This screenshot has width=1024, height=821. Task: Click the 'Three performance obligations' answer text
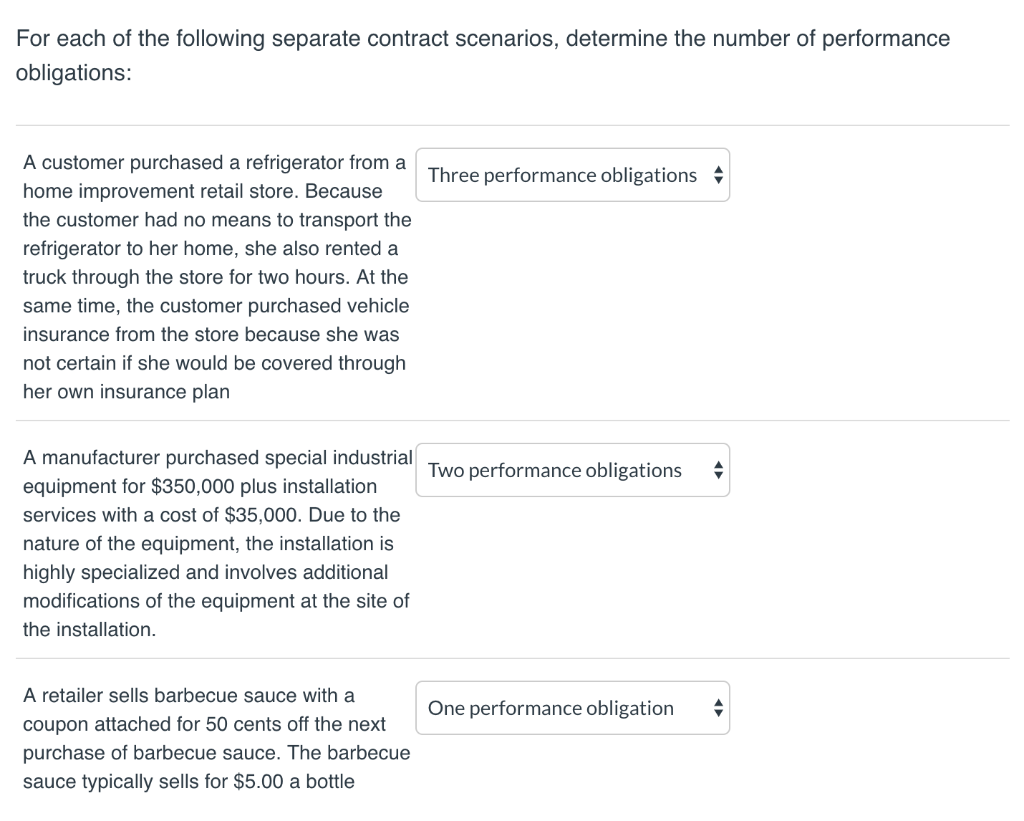pos(560,175)
